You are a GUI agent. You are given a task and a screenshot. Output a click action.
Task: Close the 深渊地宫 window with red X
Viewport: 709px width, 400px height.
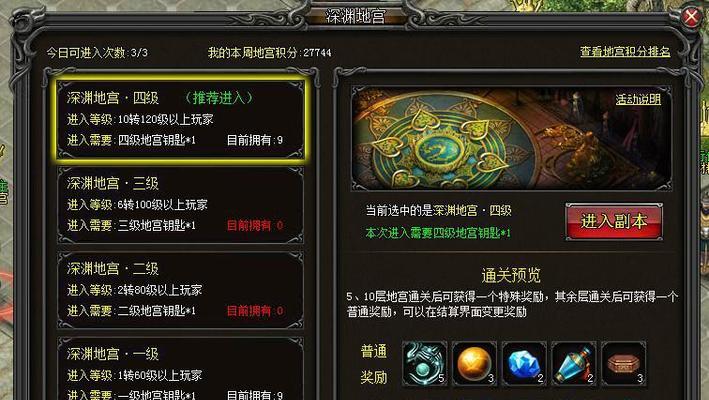pos(691,18)
